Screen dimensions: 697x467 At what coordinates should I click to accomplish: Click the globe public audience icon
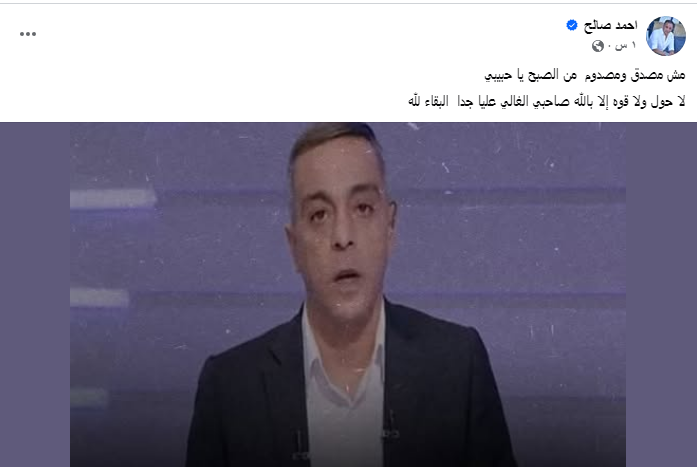598,46
